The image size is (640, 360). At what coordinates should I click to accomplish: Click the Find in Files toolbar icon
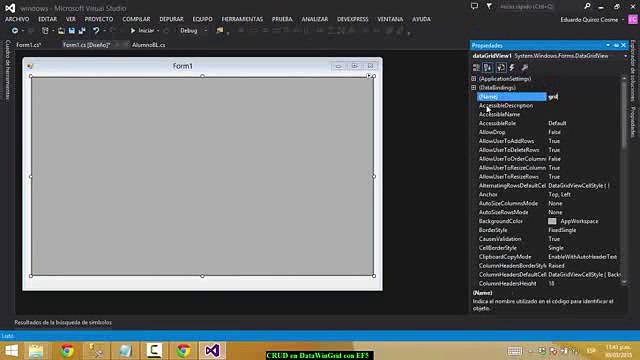(x=220, y=31)
